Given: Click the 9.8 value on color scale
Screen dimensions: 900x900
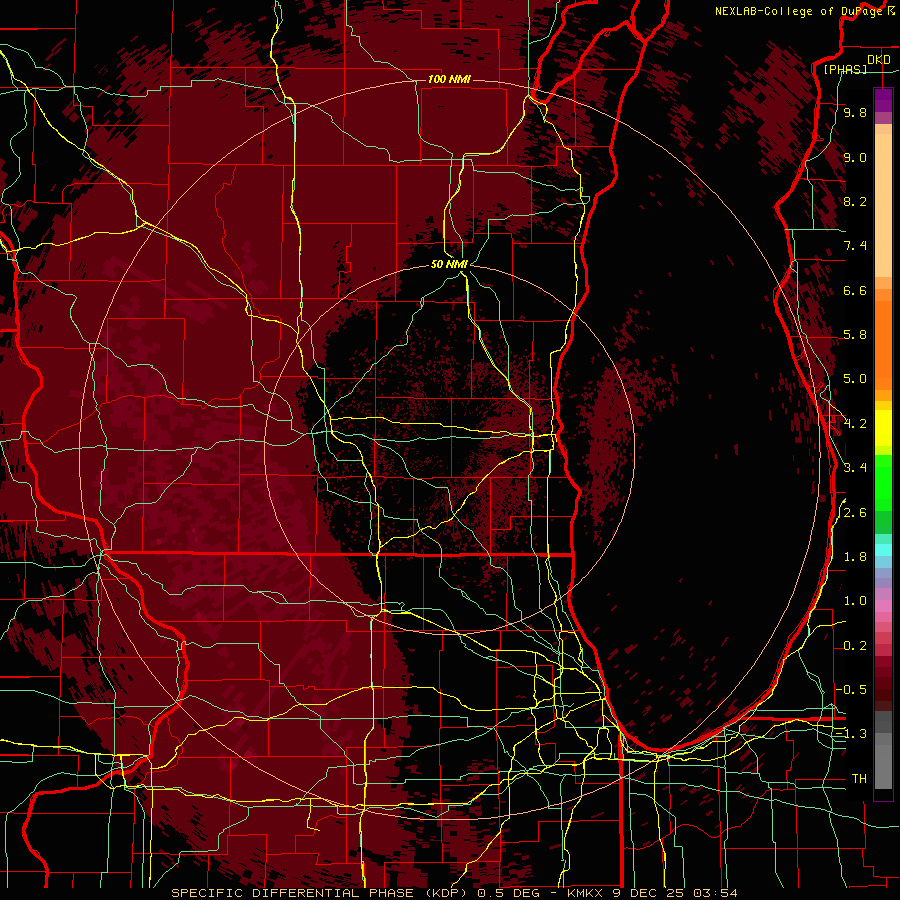Looking at the screenshot, I should click(855, 113).
